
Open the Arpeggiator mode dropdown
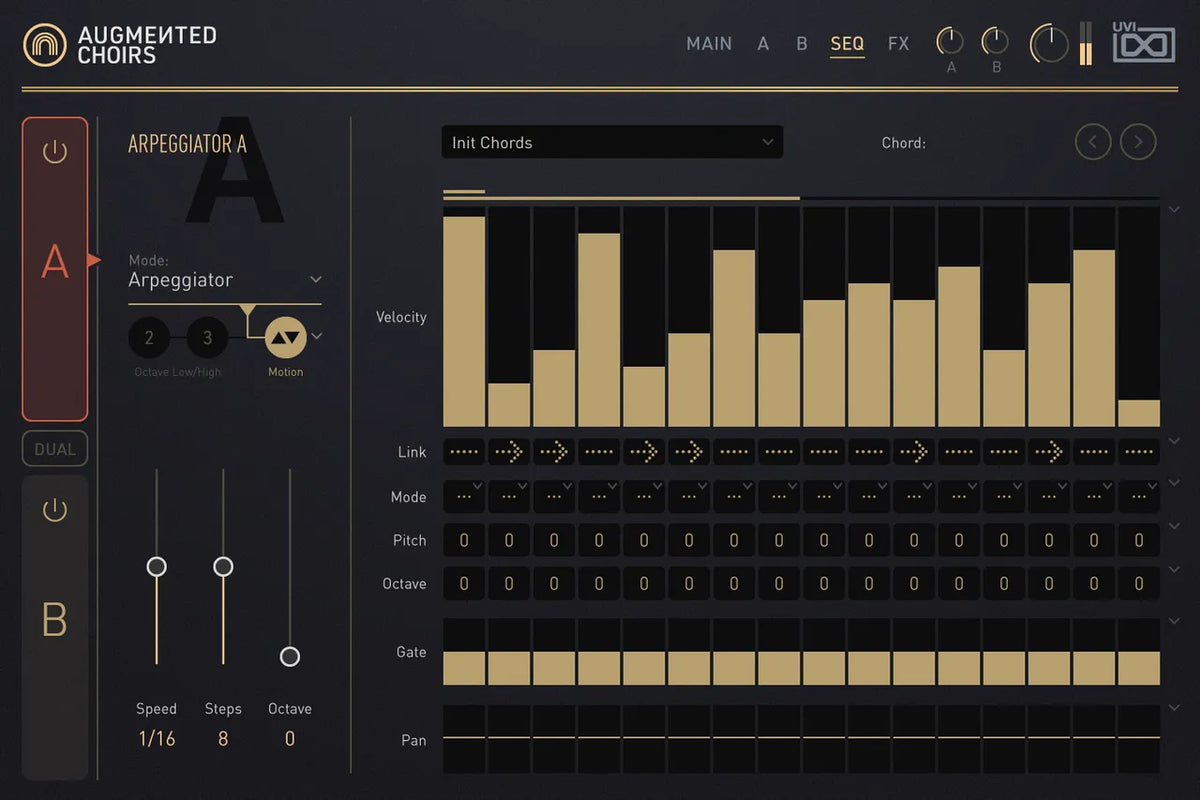[x=225, y=280]
